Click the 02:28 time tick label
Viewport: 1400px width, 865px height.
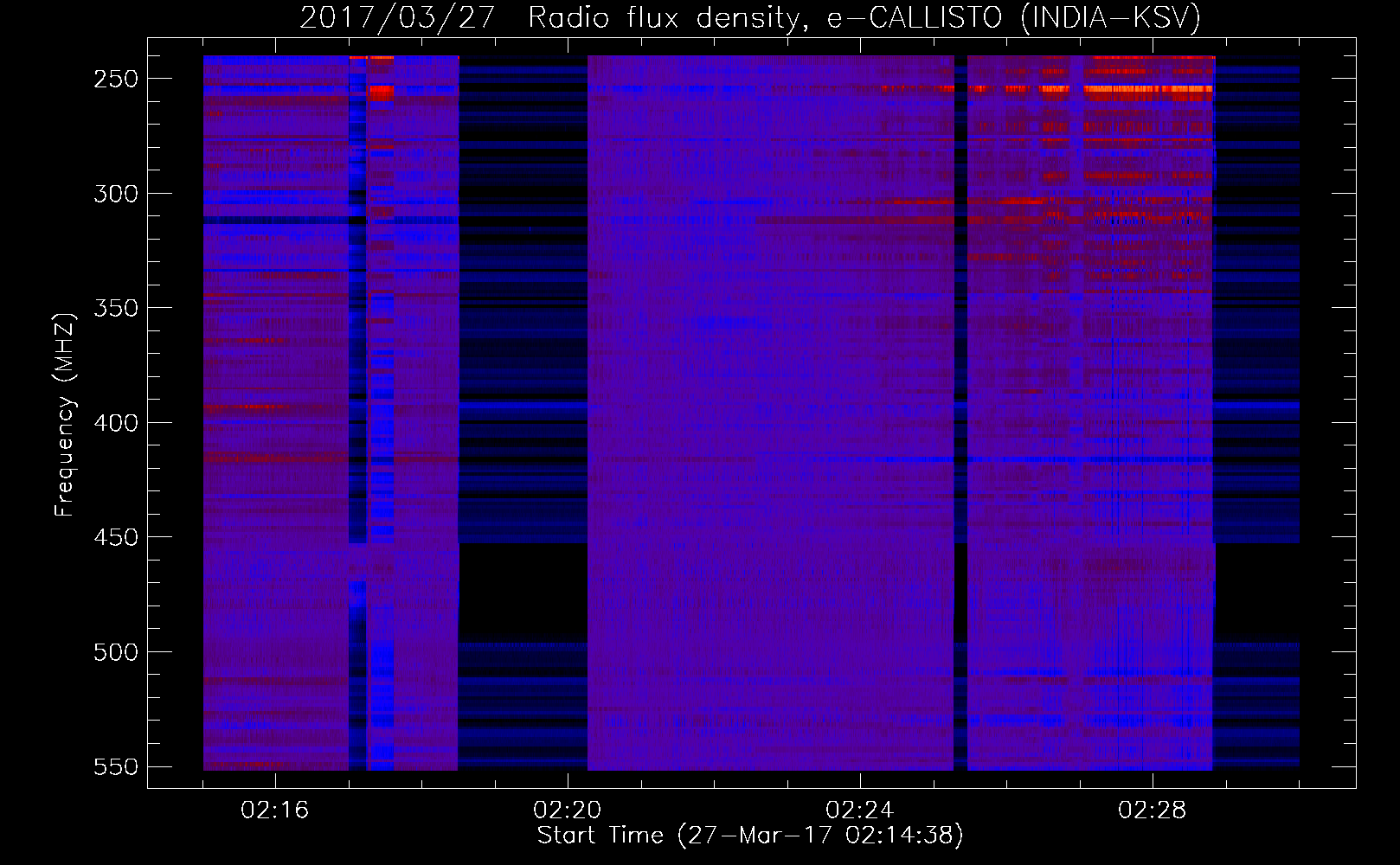click(x=1153, y=811)
